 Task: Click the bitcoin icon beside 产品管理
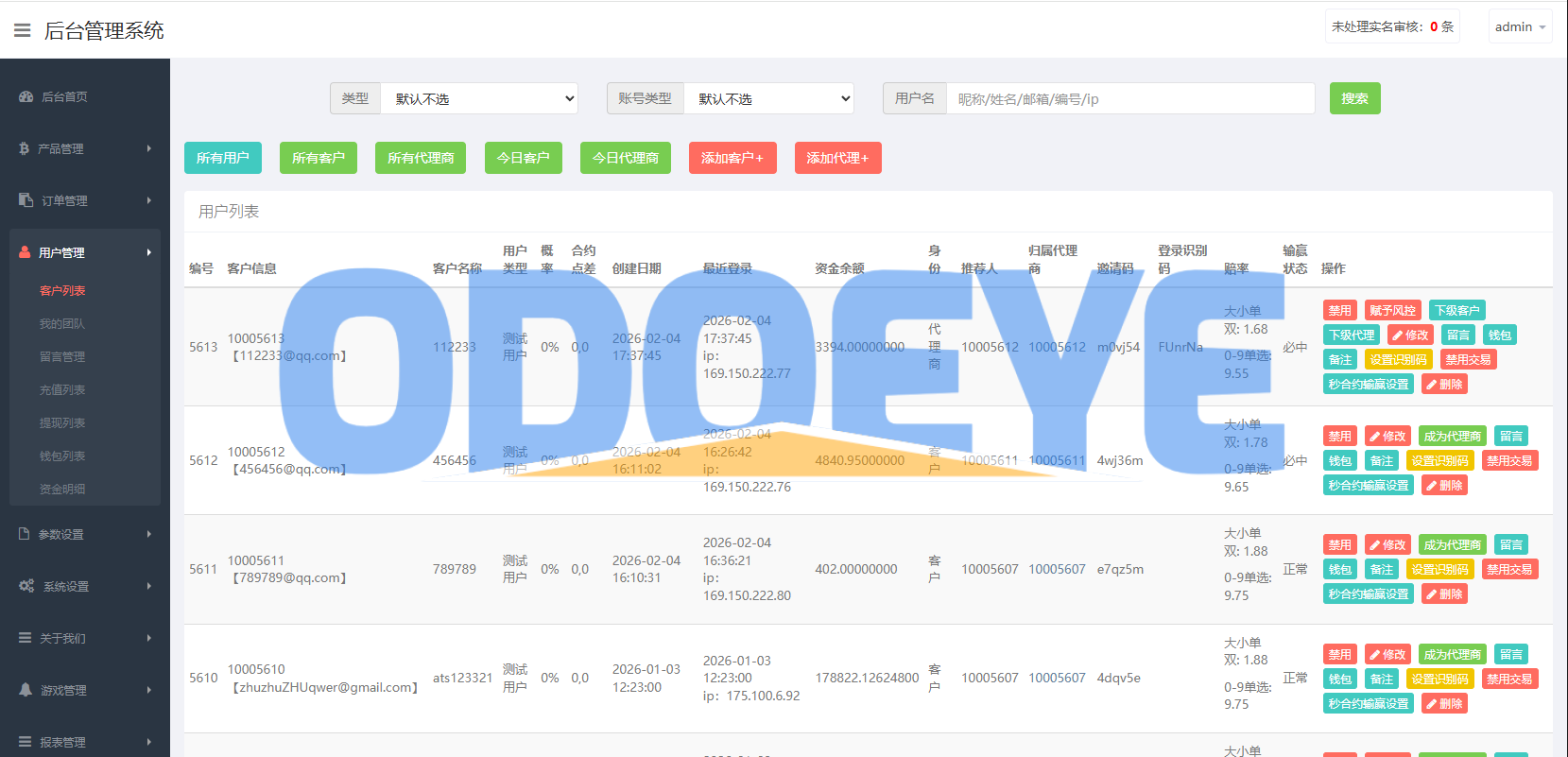pos(25,148)
